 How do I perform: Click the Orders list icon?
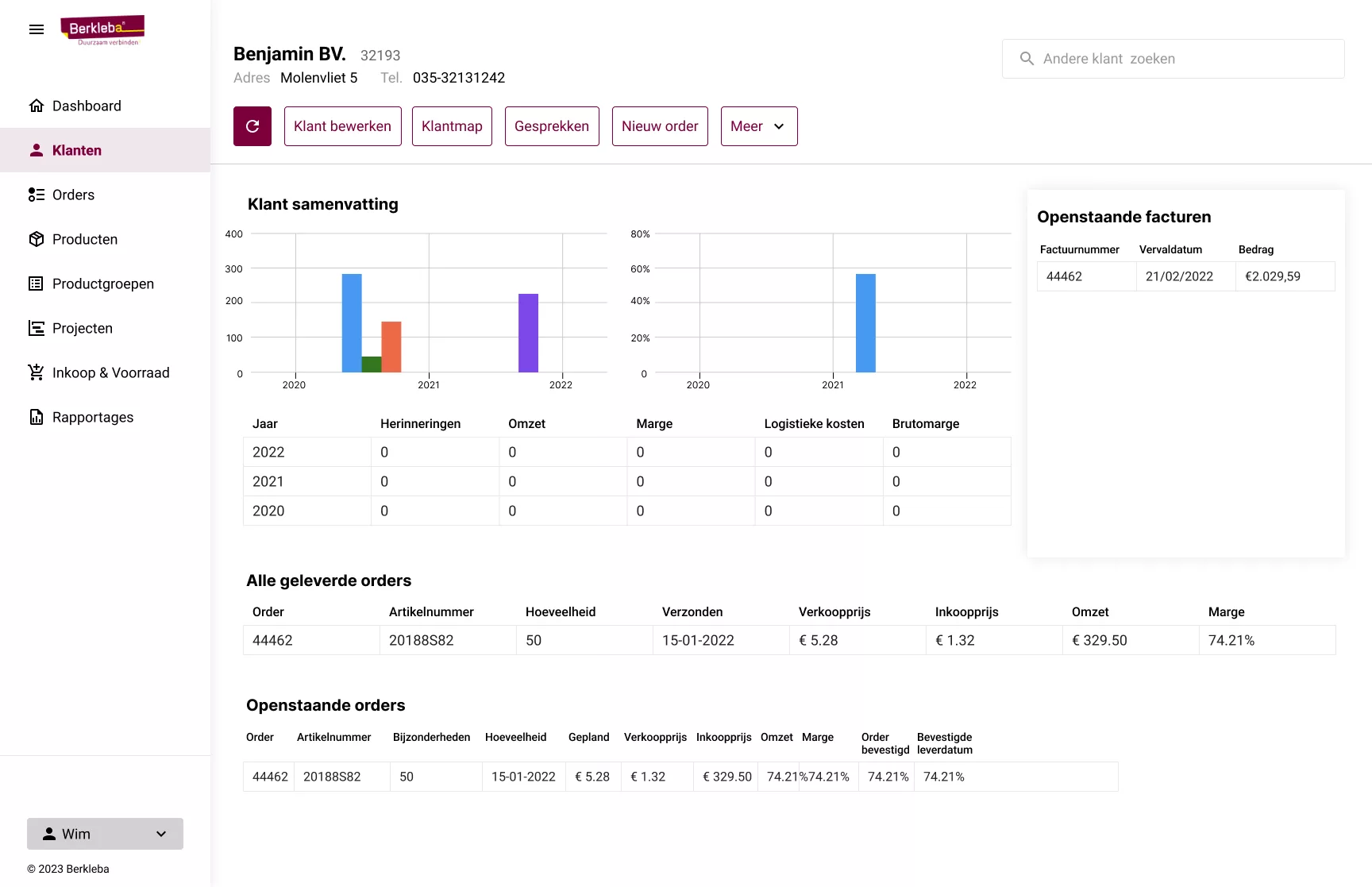pos(37,195)
